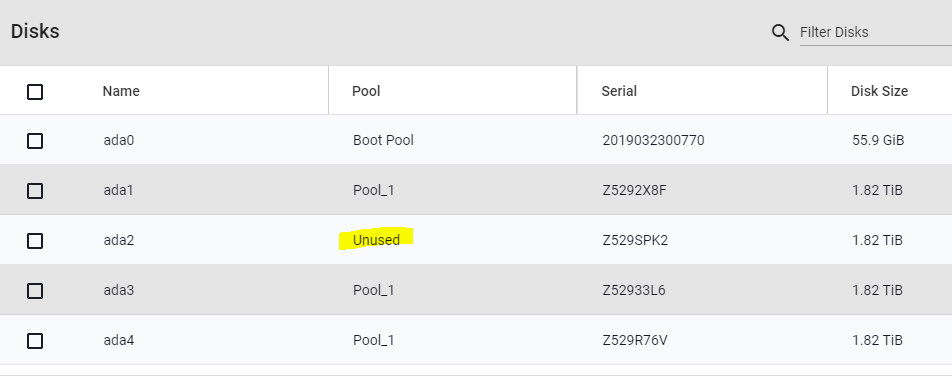Select the ada2 disk name
This screenshot has height=383, width=952.
click(118, 240)
